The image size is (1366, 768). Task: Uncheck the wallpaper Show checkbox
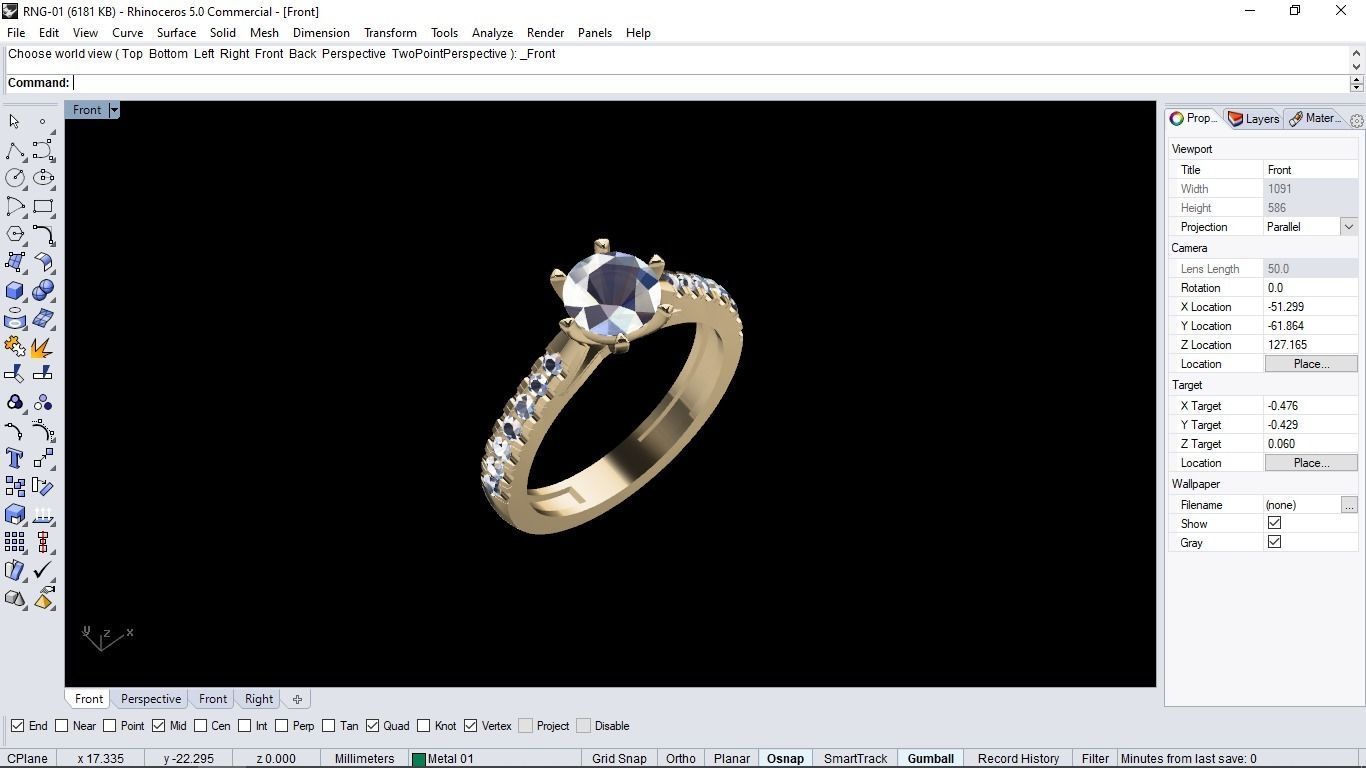[x=1274, y=523]
